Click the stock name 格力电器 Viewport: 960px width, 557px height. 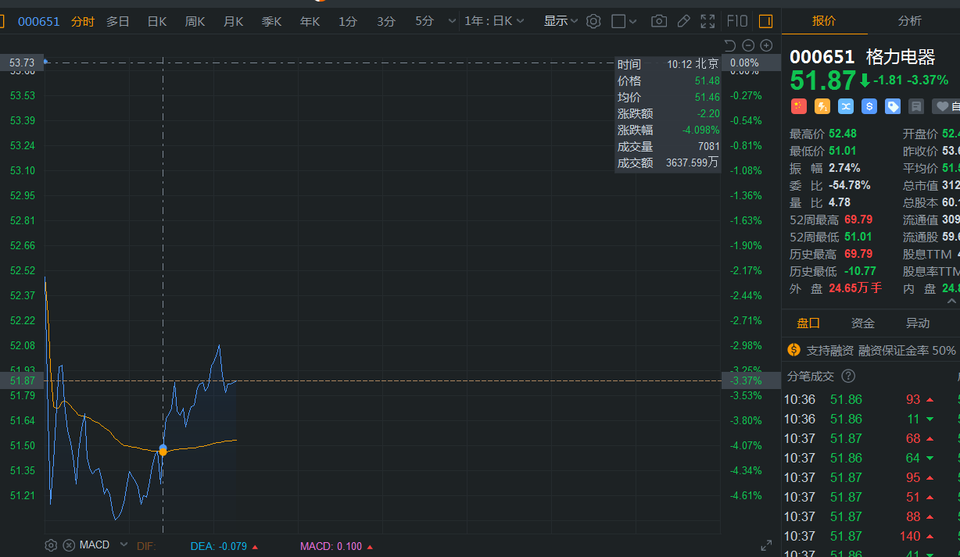(x=901, y=57)
